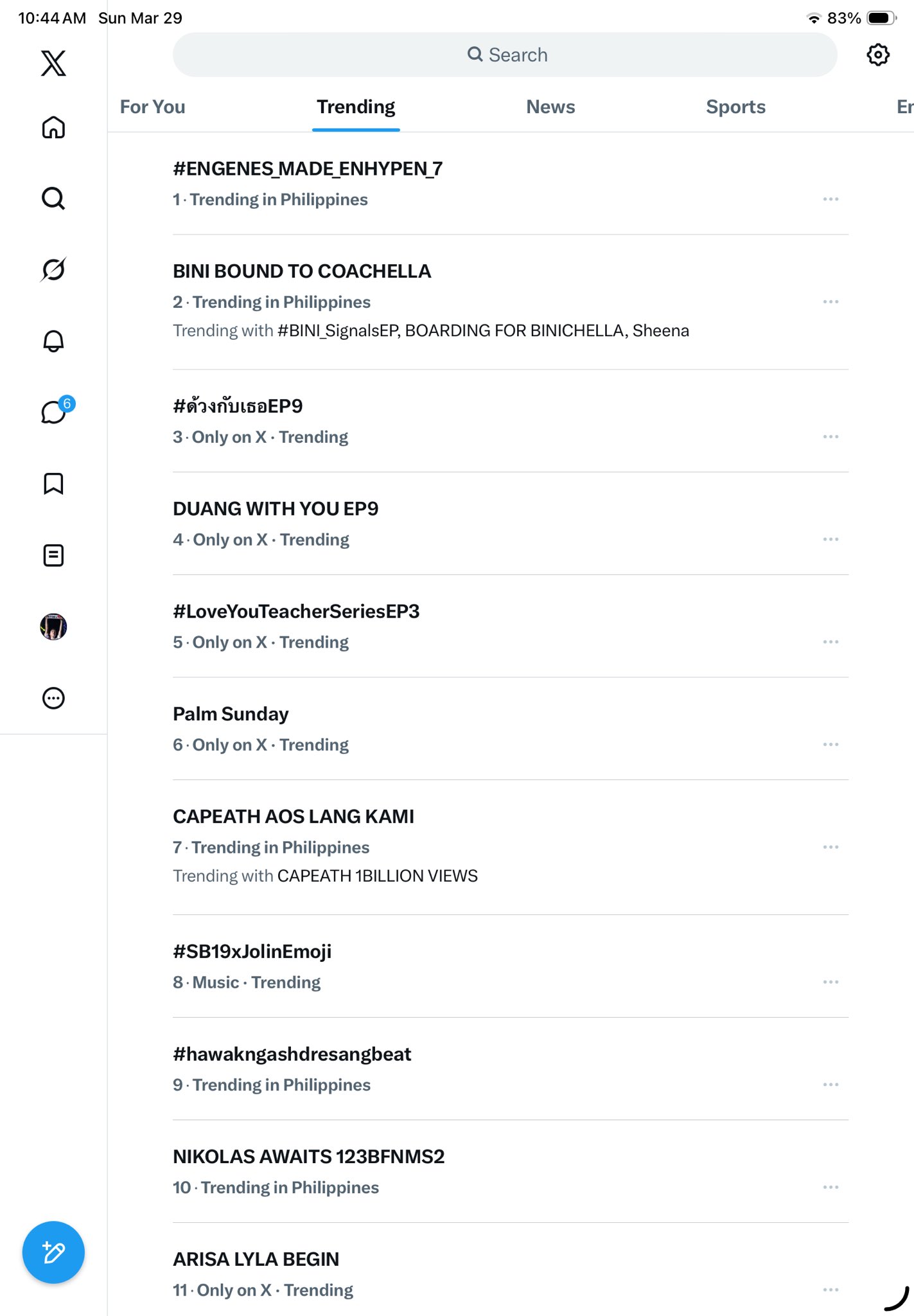914x1316 pixels.
Task: Switch to the For You tab
Action: point(153,107)
